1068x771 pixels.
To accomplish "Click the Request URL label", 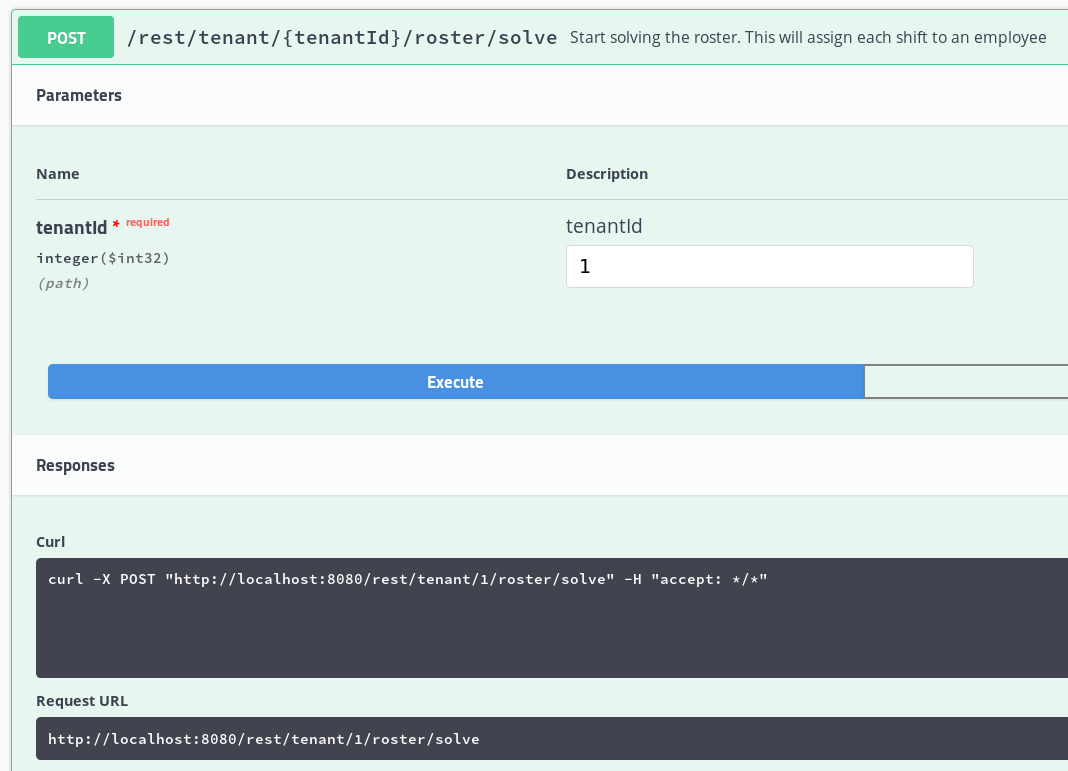I will (x=82, y=701).
